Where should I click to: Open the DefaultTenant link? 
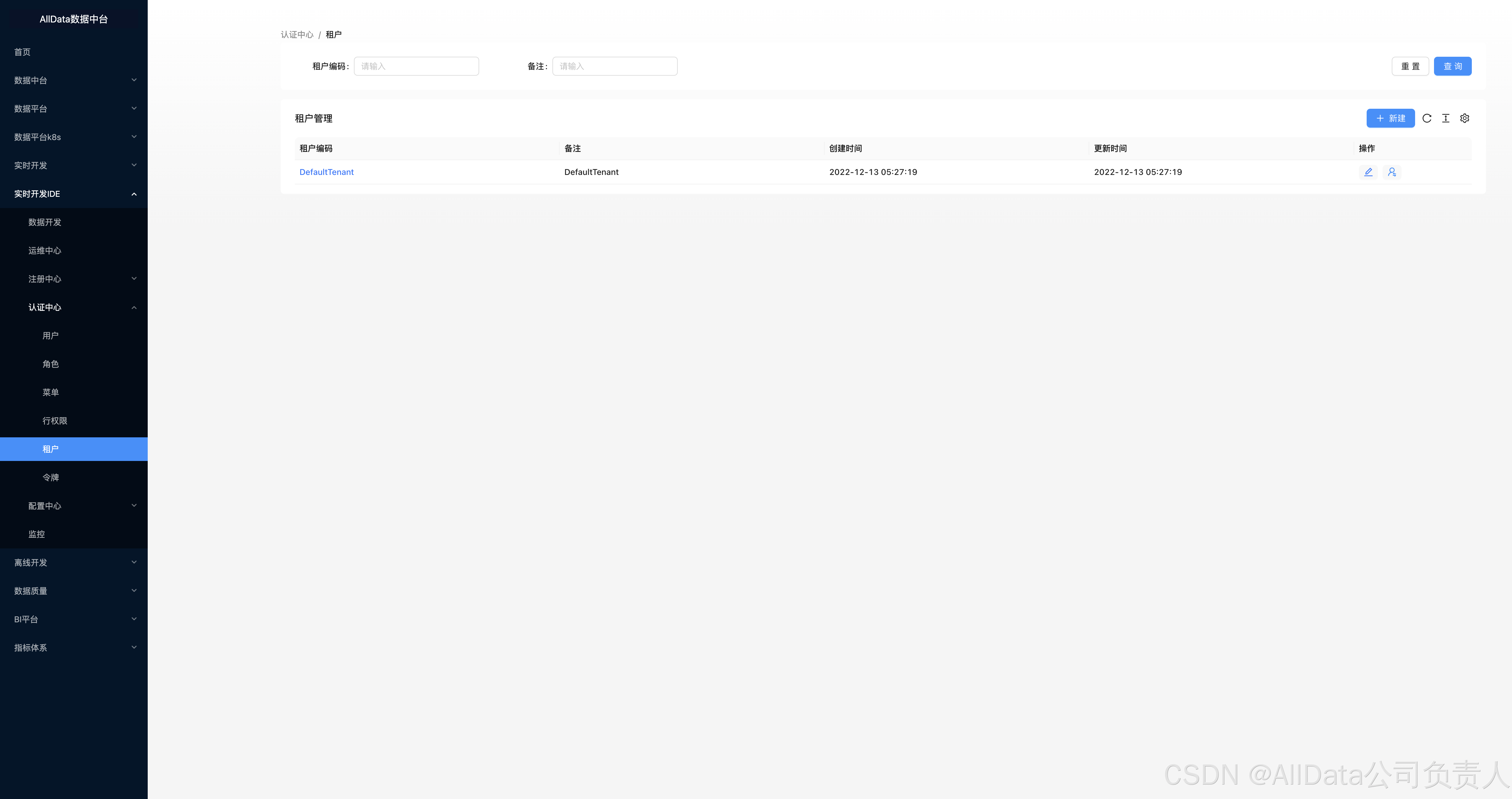326,172
